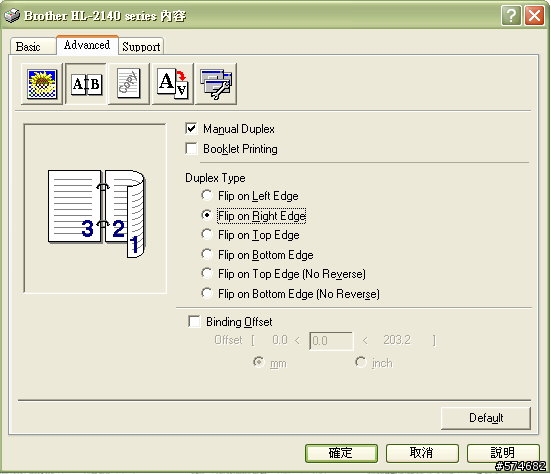
Task: Click the Default button
Action: 486,418
